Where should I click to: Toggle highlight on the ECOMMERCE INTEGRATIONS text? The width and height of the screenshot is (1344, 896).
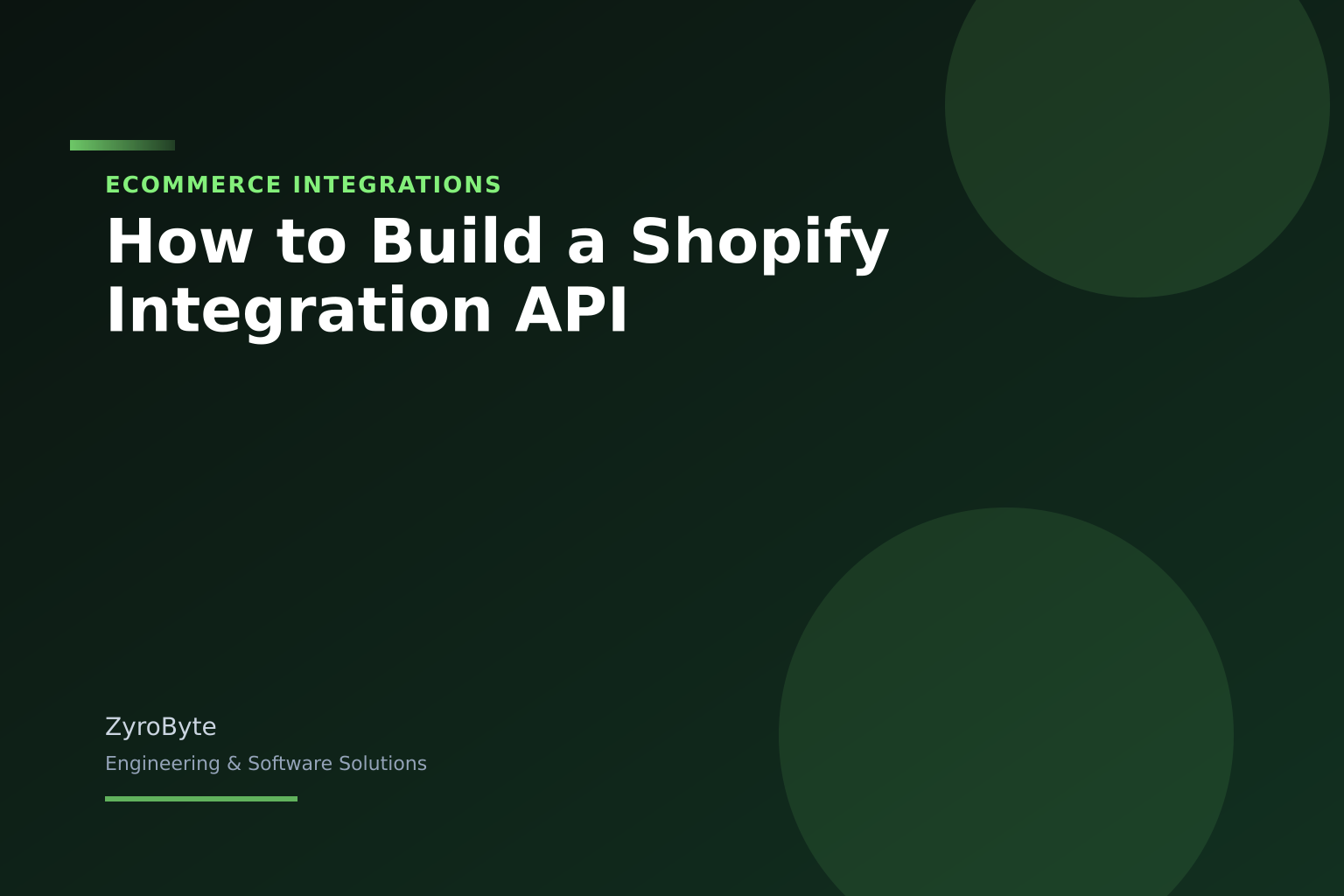pyautogui.click(x=304, y=185)
